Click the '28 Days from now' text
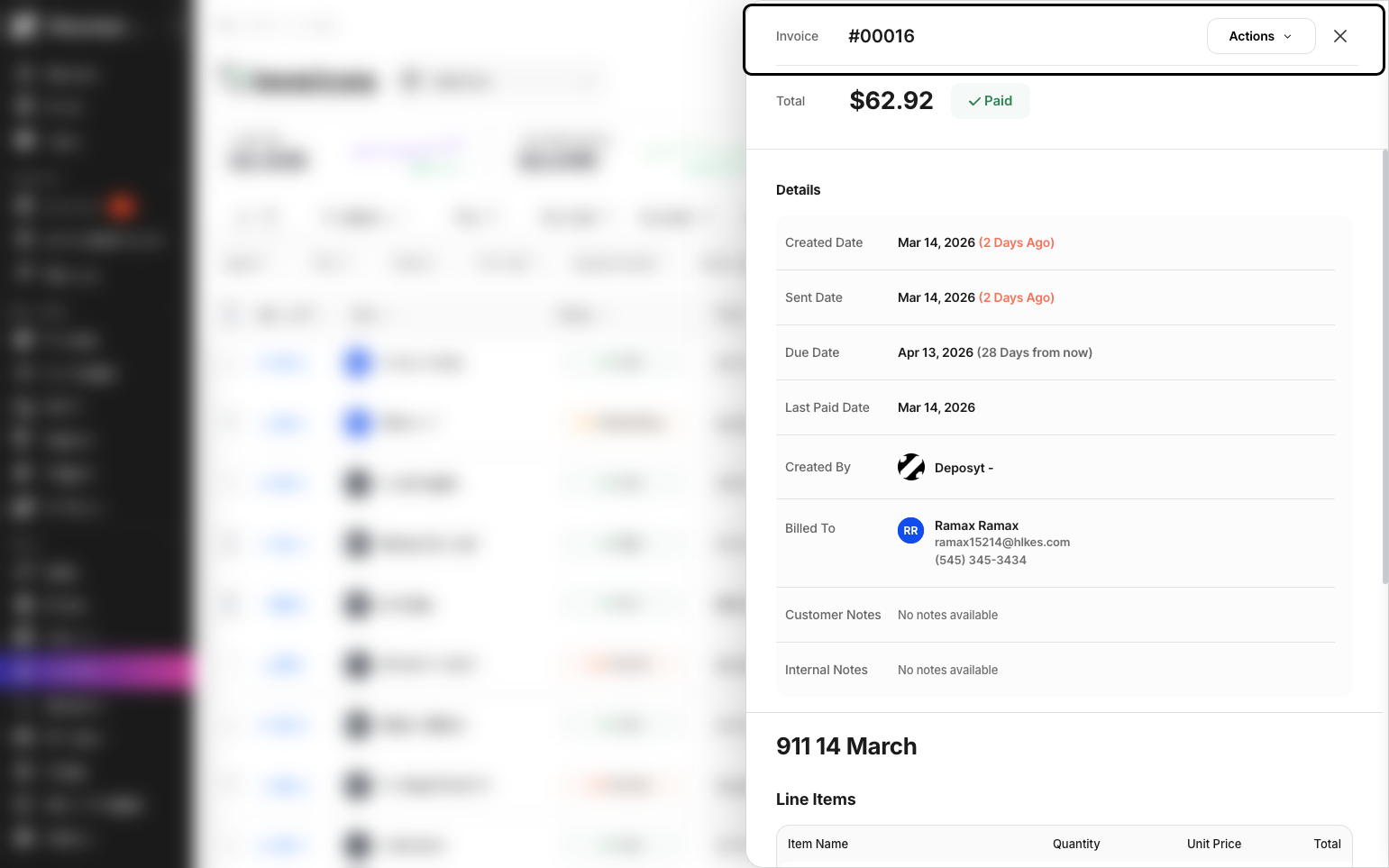The image size is (1389, 868). pos(1035,352)
